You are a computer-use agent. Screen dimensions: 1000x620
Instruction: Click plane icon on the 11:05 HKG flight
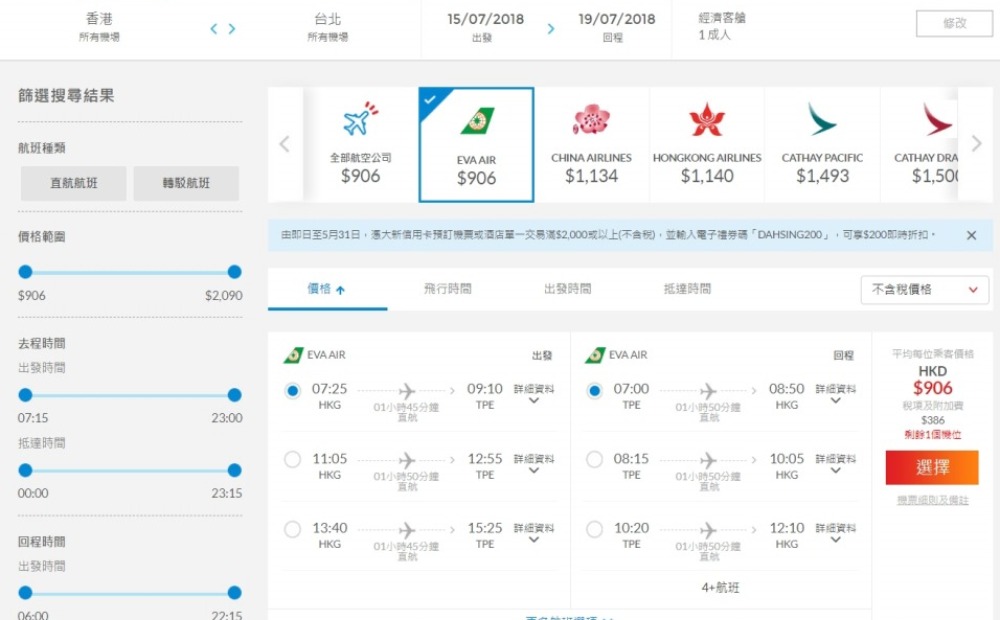tap(407, 460)
